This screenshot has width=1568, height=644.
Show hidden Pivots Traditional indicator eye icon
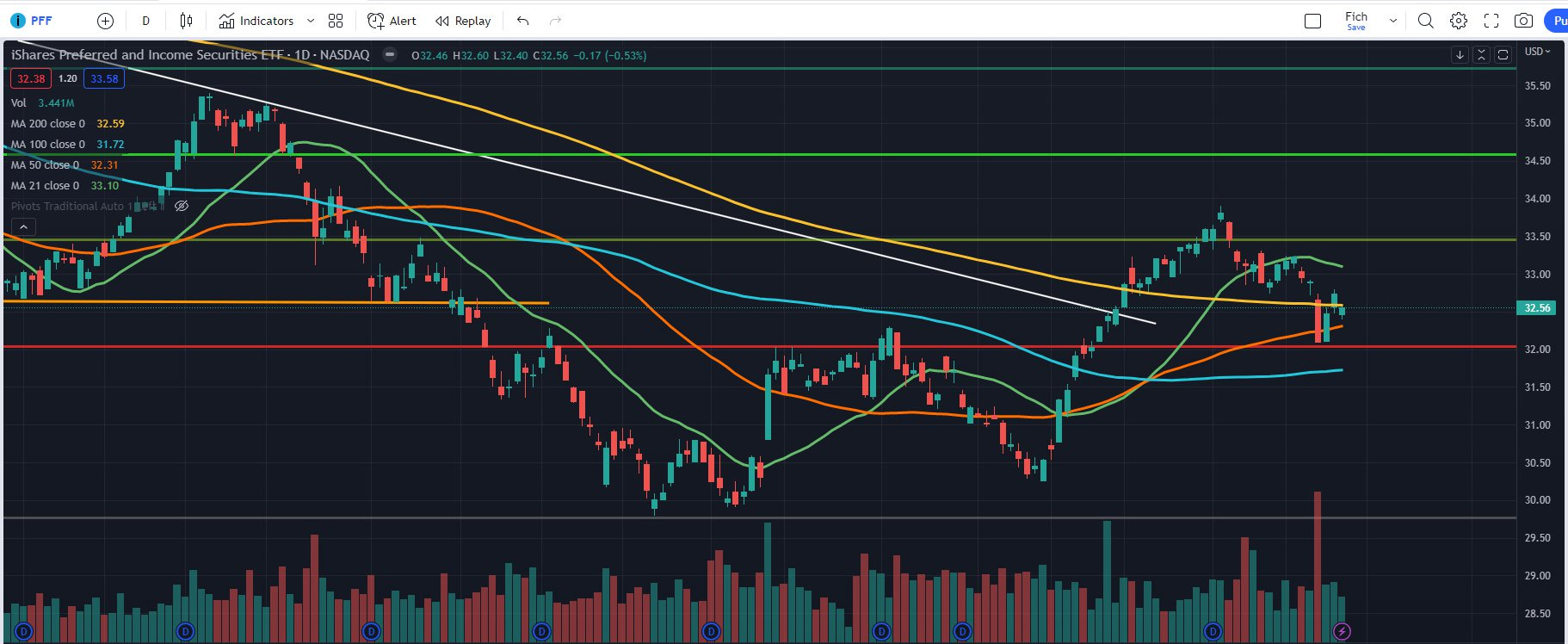pos(182,206)
